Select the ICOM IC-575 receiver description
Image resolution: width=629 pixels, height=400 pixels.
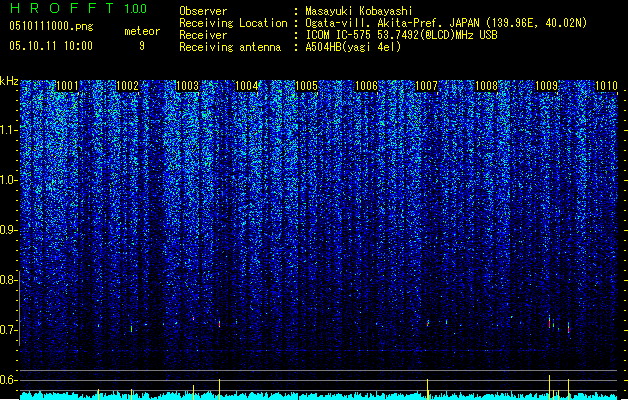[x=401, y=35]
